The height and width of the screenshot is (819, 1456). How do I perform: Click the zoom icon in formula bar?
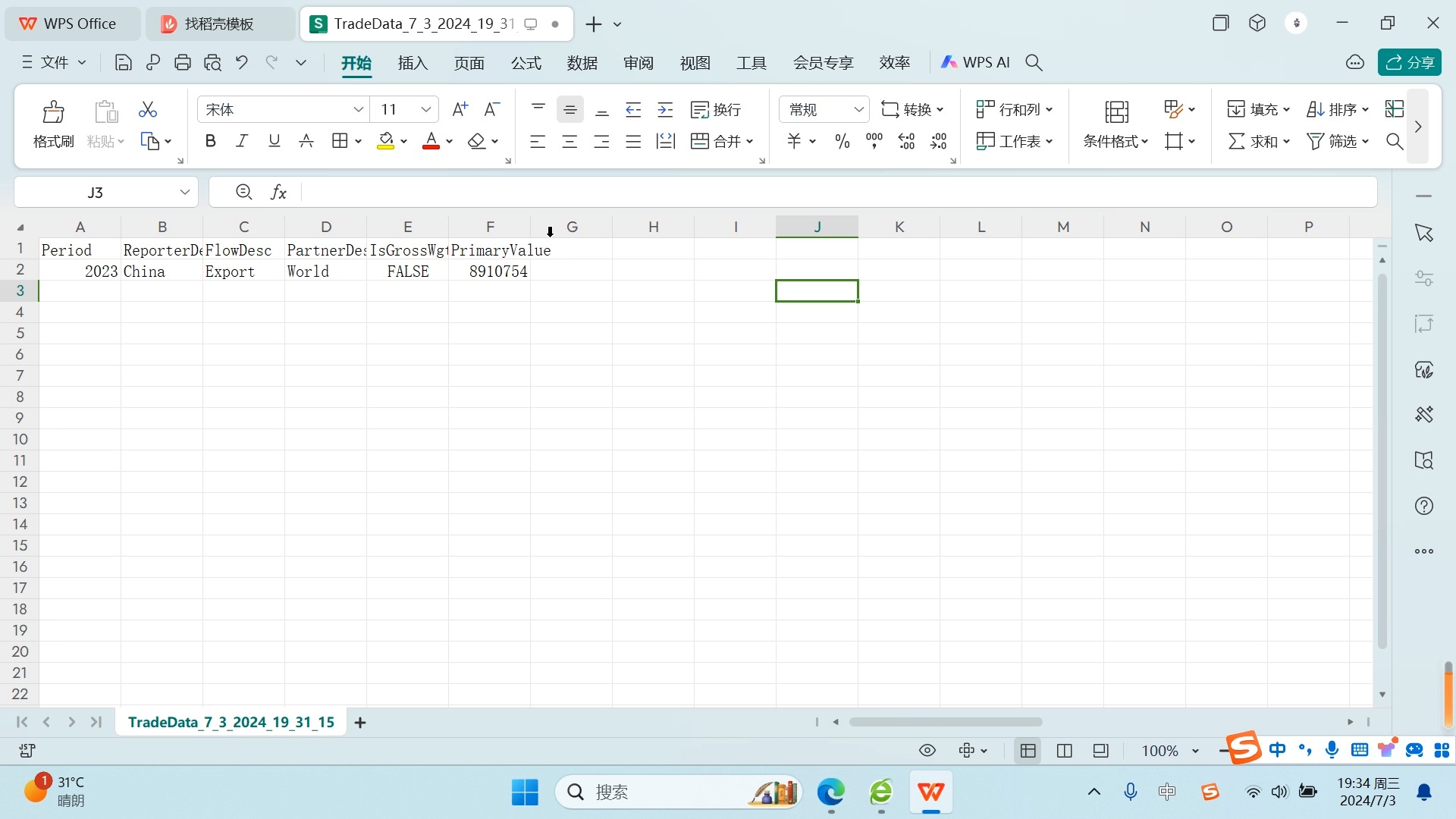243,193
